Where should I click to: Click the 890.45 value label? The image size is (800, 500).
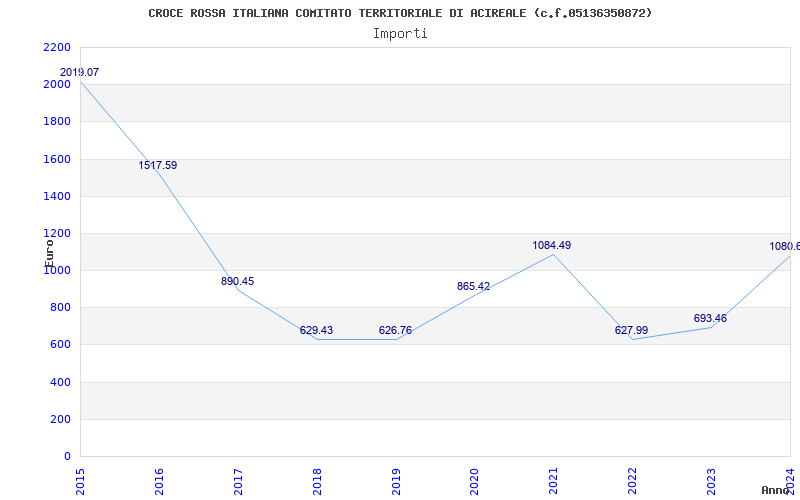click(237, 281)
